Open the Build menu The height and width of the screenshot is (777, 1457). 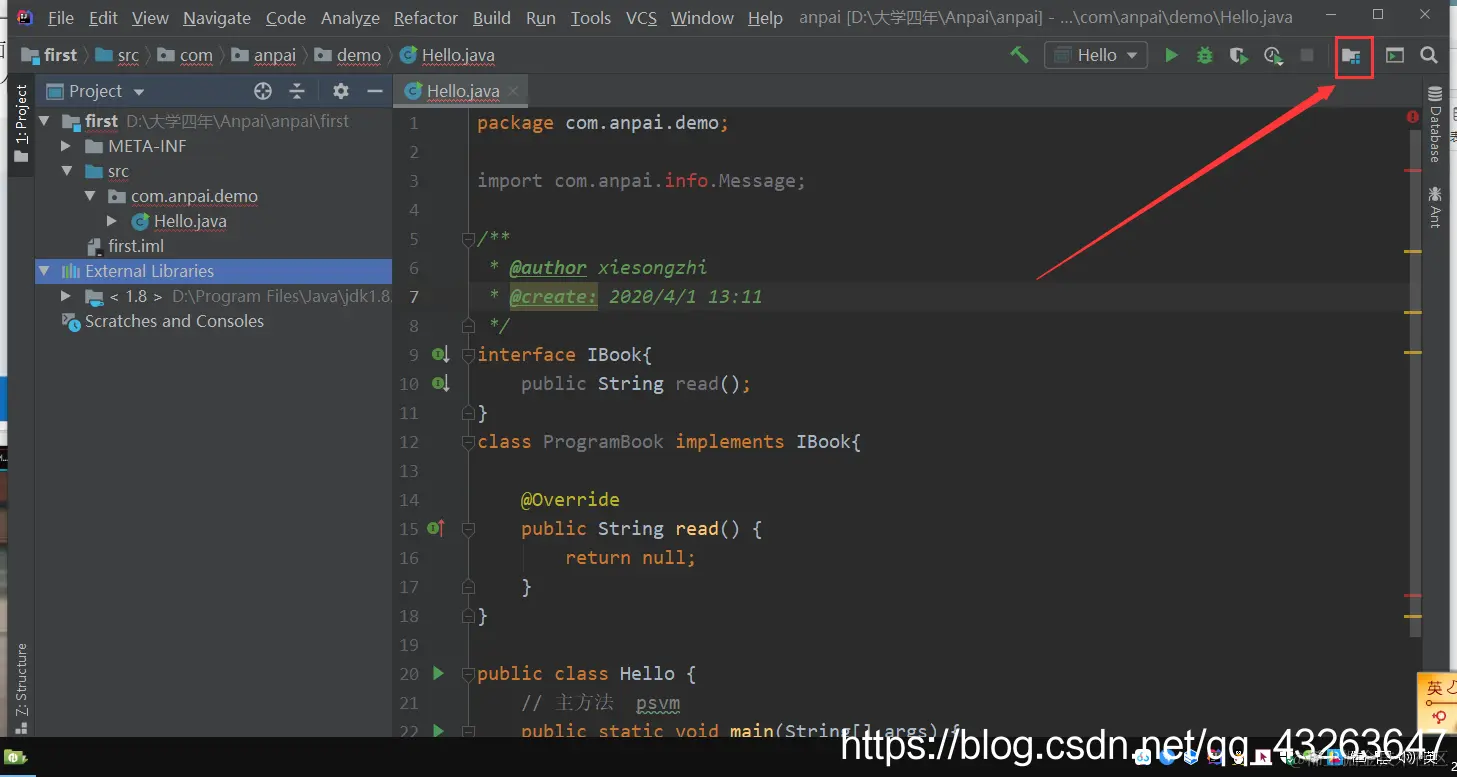click(x=492, y=18)
